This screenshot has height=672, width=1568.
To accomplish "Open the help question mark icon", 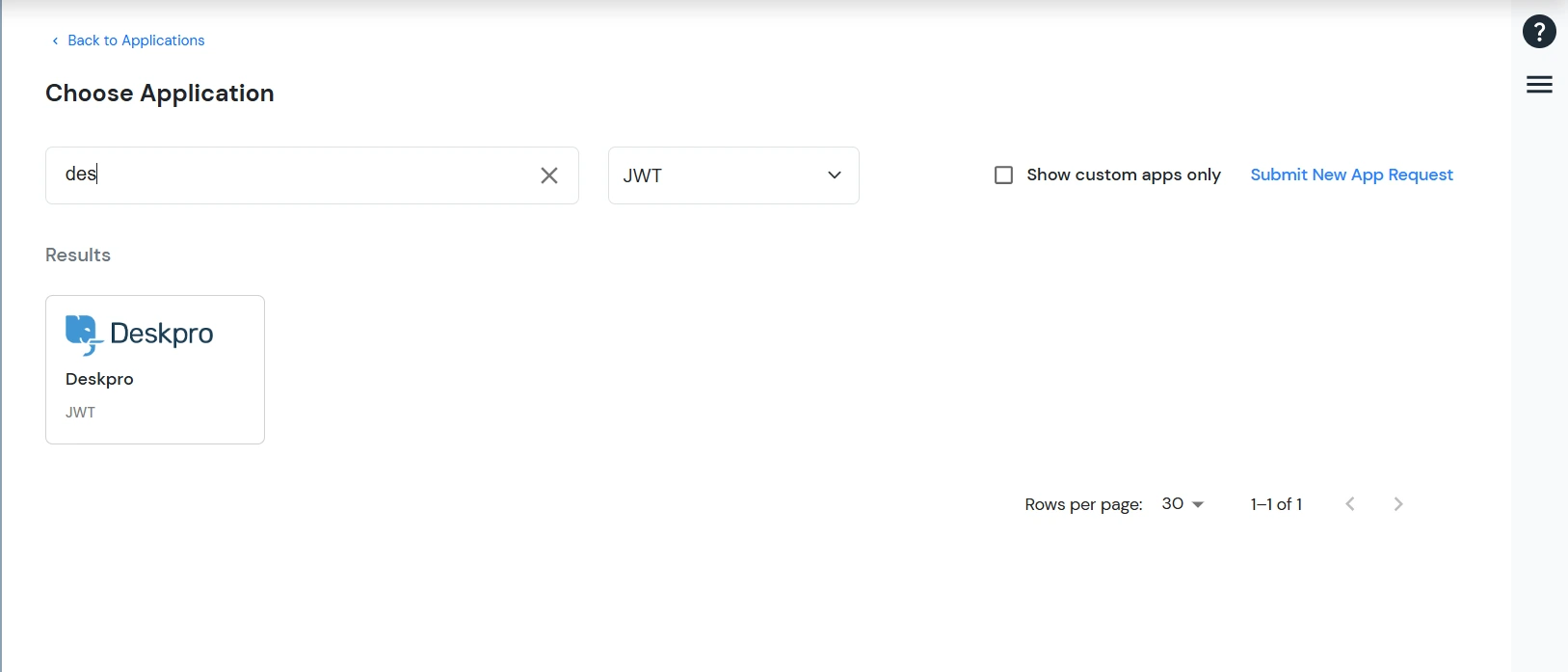I will [x=1539, y=32].
